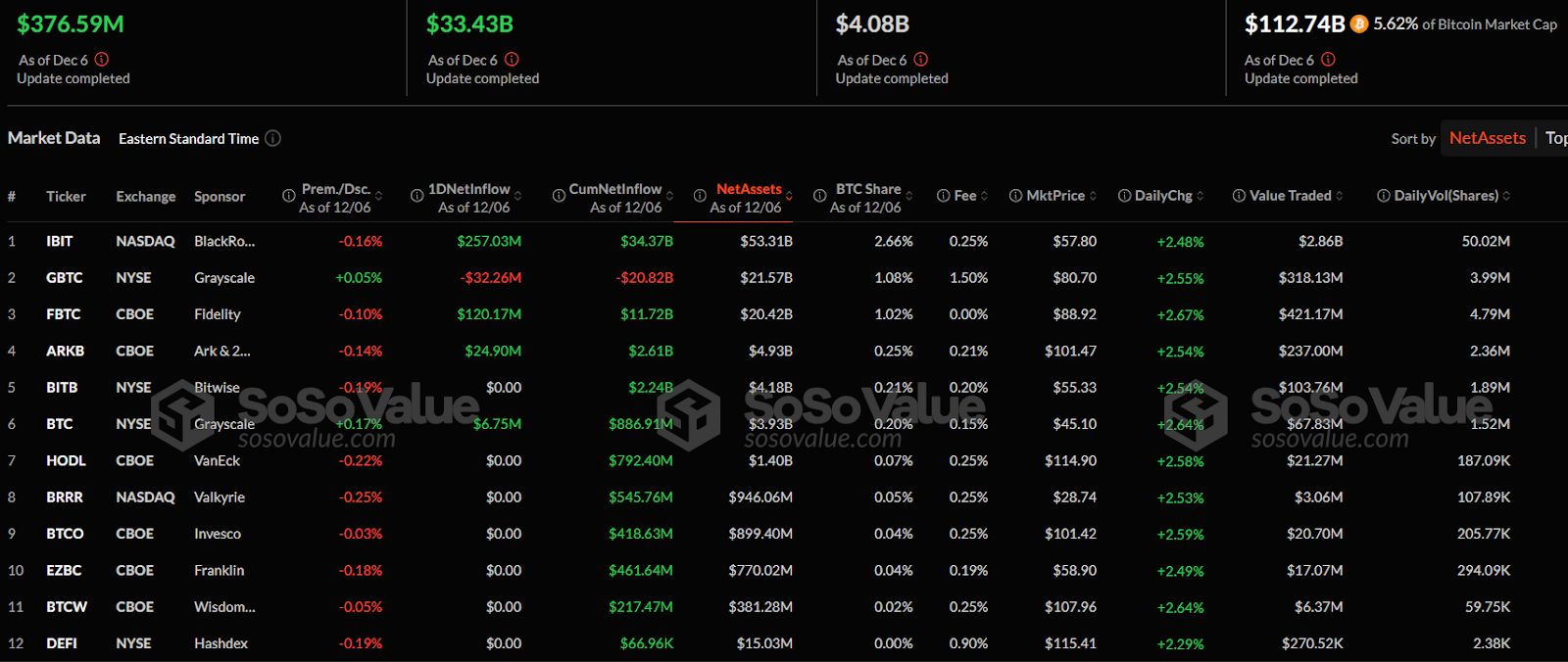Click IBIT net assets value $53.31B
Screen dimensions: 1568x662
coord(766,241)
